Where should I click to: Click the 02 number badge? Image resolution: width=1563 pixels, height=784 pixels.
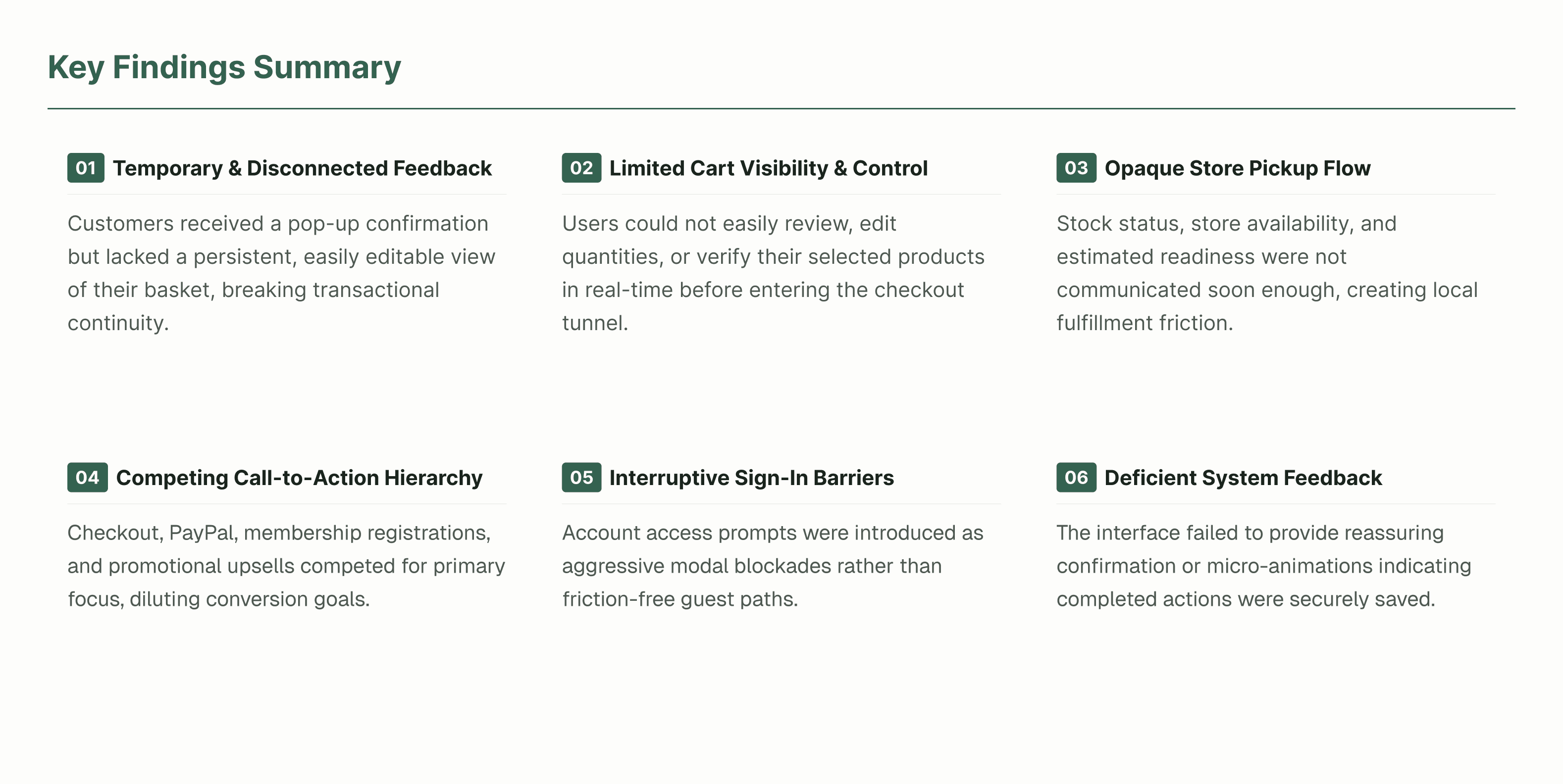[x=581, y=168]
